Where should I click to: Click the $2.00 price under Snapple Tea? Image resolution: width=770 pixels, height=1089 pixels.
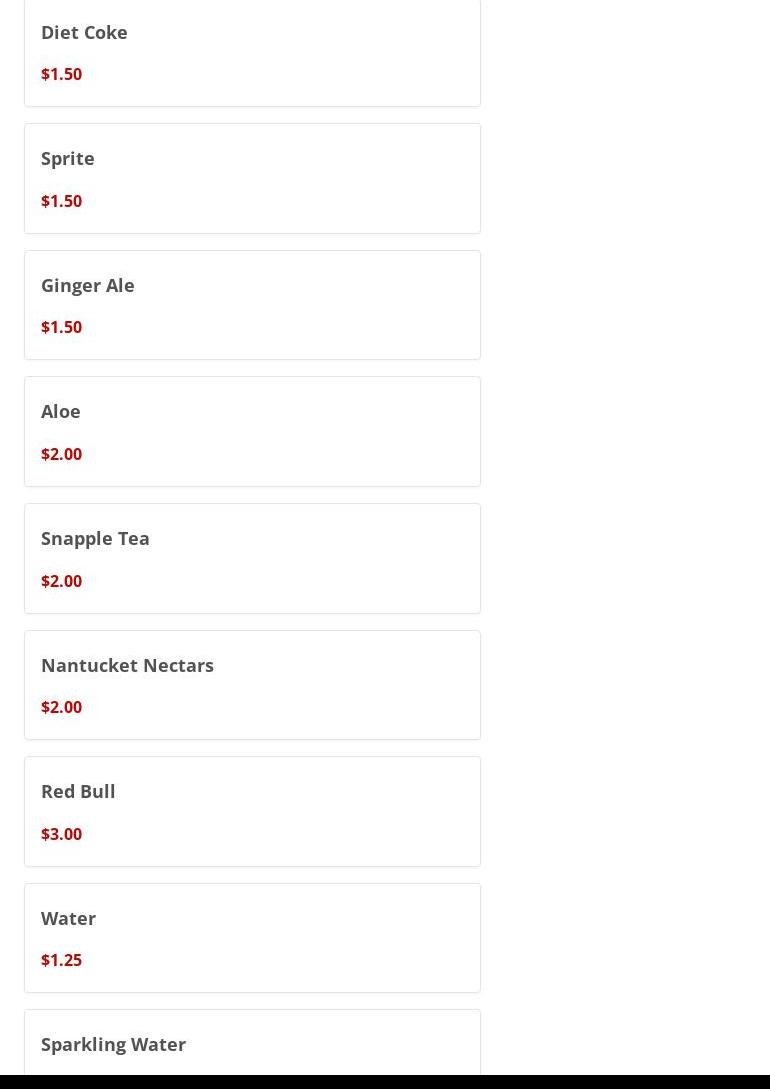point(61,581)
